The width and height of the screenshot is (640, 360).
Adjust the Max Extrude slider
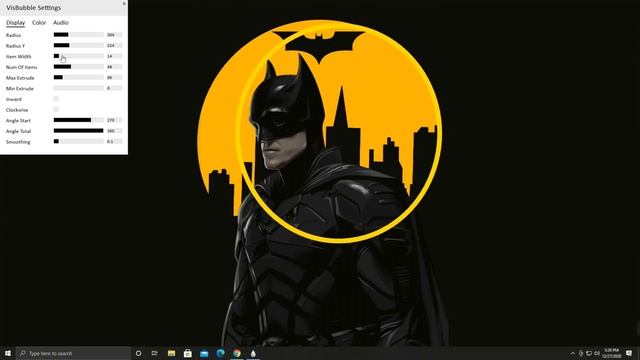[x=78, y=77]
